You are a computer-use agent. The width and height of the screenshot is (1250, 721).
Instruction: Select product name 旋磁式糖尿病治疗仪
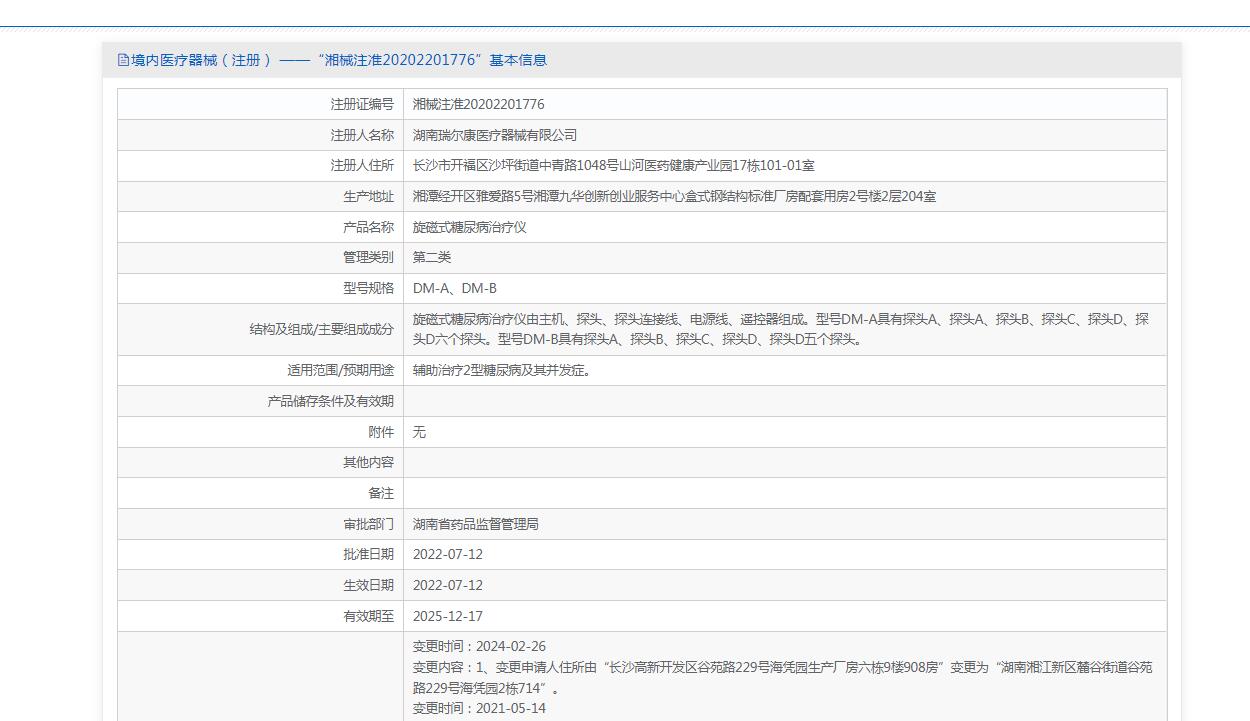point(470,227)
